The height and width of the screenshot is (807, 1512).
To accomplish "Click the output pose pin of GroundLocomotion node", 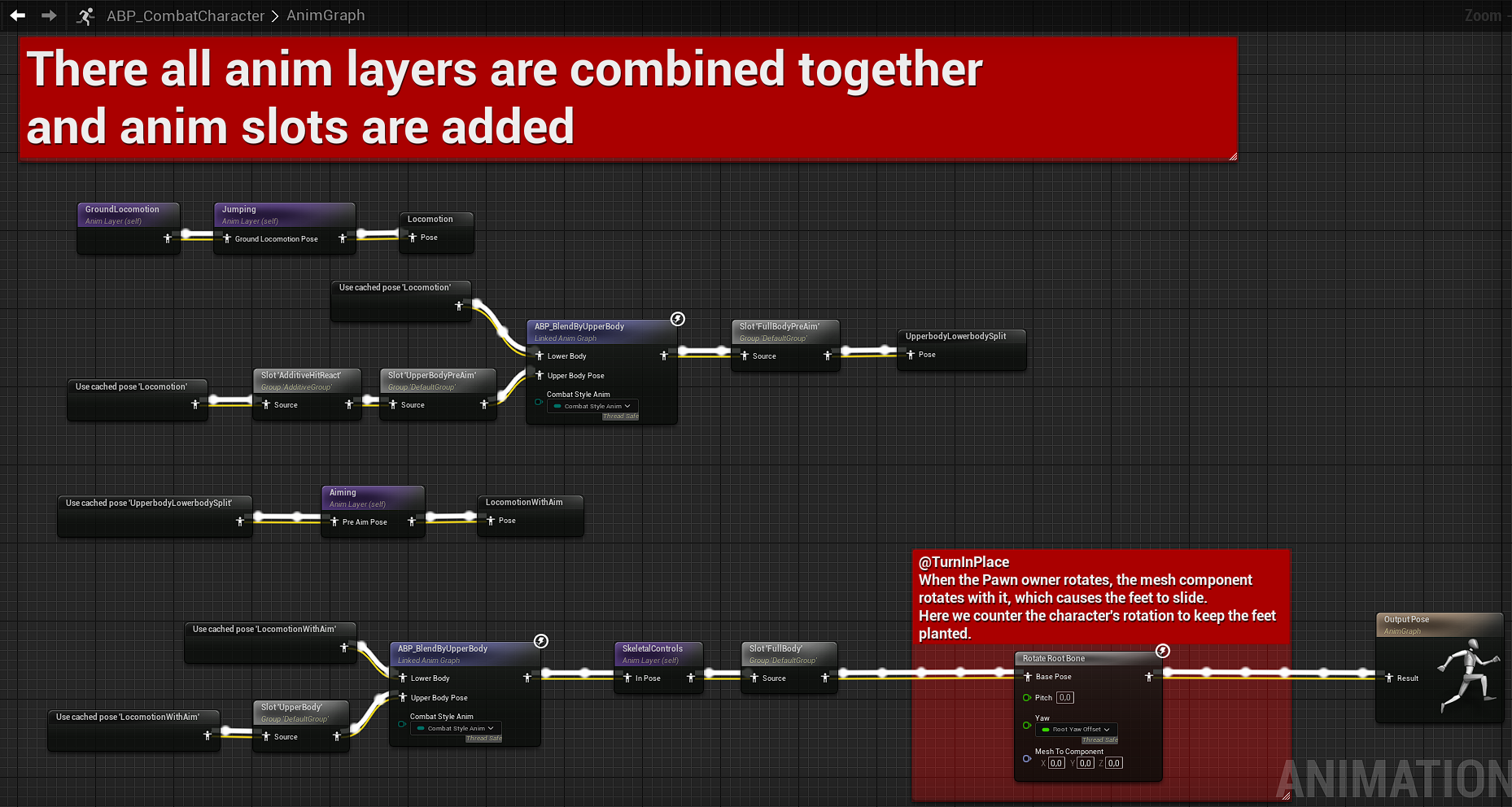I will point(168,238).
